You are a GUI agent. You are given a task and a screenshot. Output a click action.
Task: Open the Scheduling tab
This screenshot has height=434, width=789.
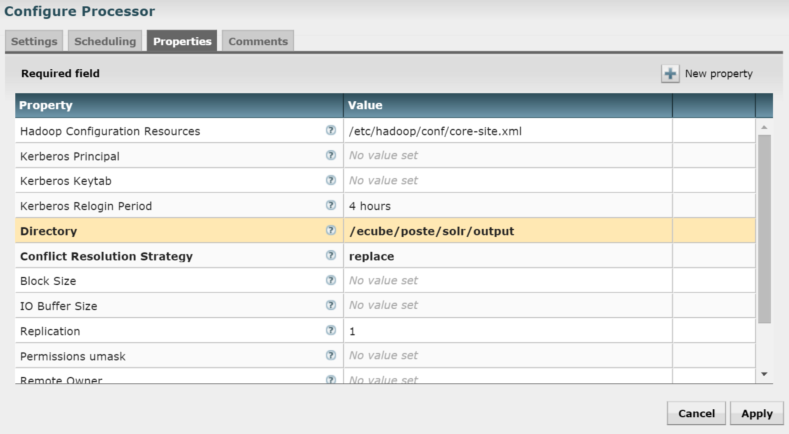tap(105, 41)
